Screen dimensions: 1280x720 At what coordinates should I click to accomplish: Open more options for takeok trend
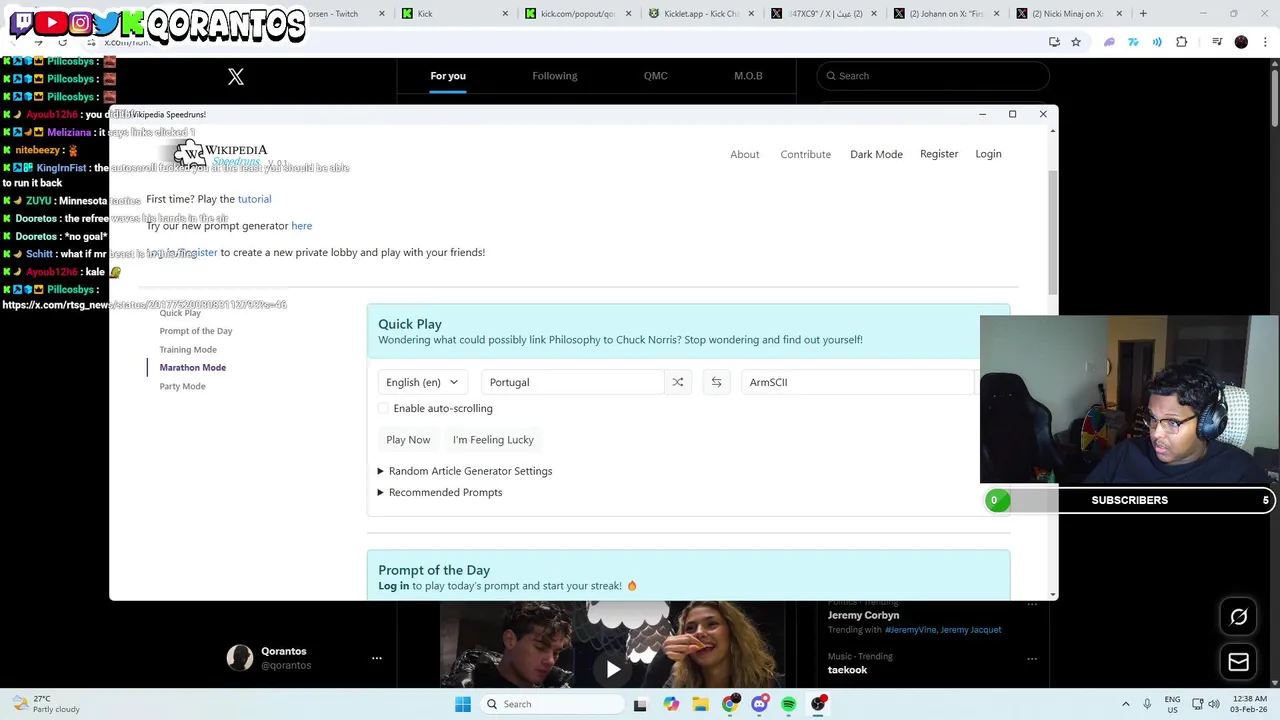tap(1032, 658)
